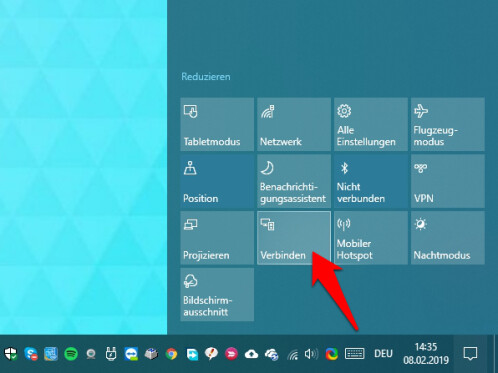This screenshot has width=498, height=373.
Task: Open TeamViewer tray icon
Action: 131,354
